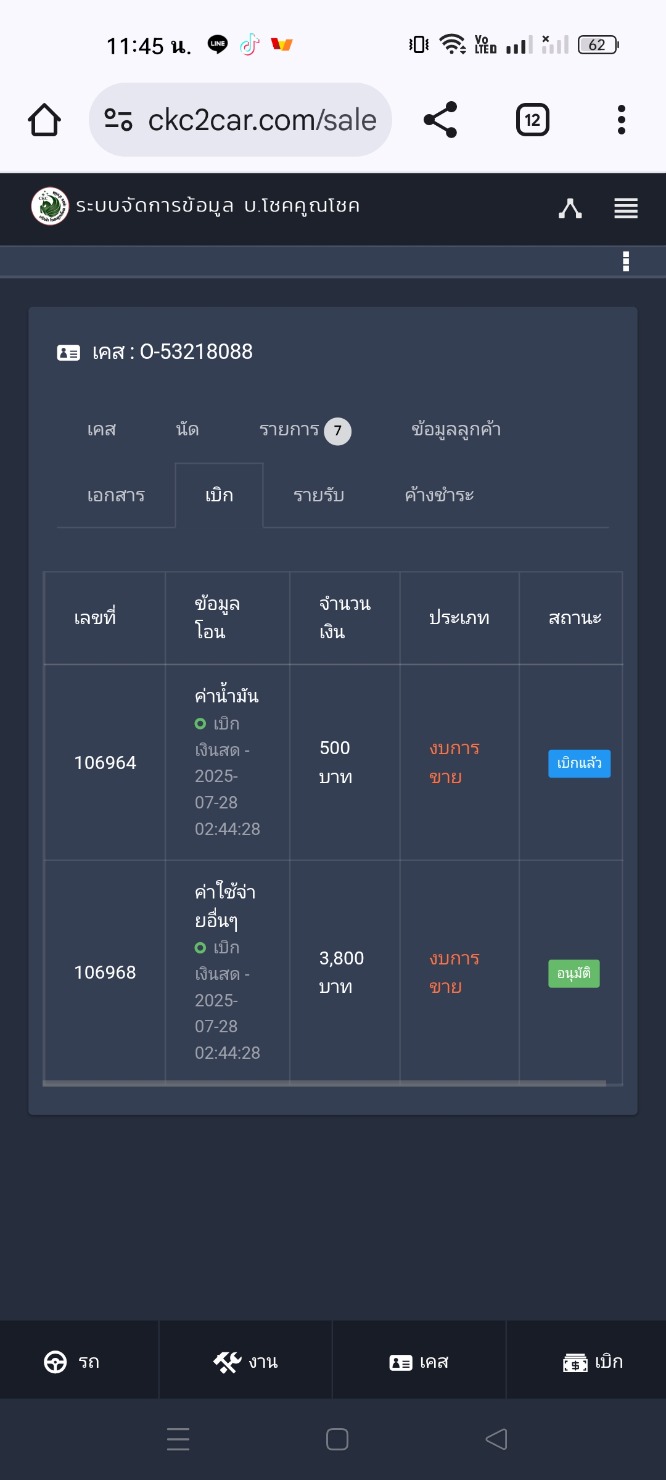Open the browser tab switcher showing 12
The image size is (666, 1480).
point(532,120)
